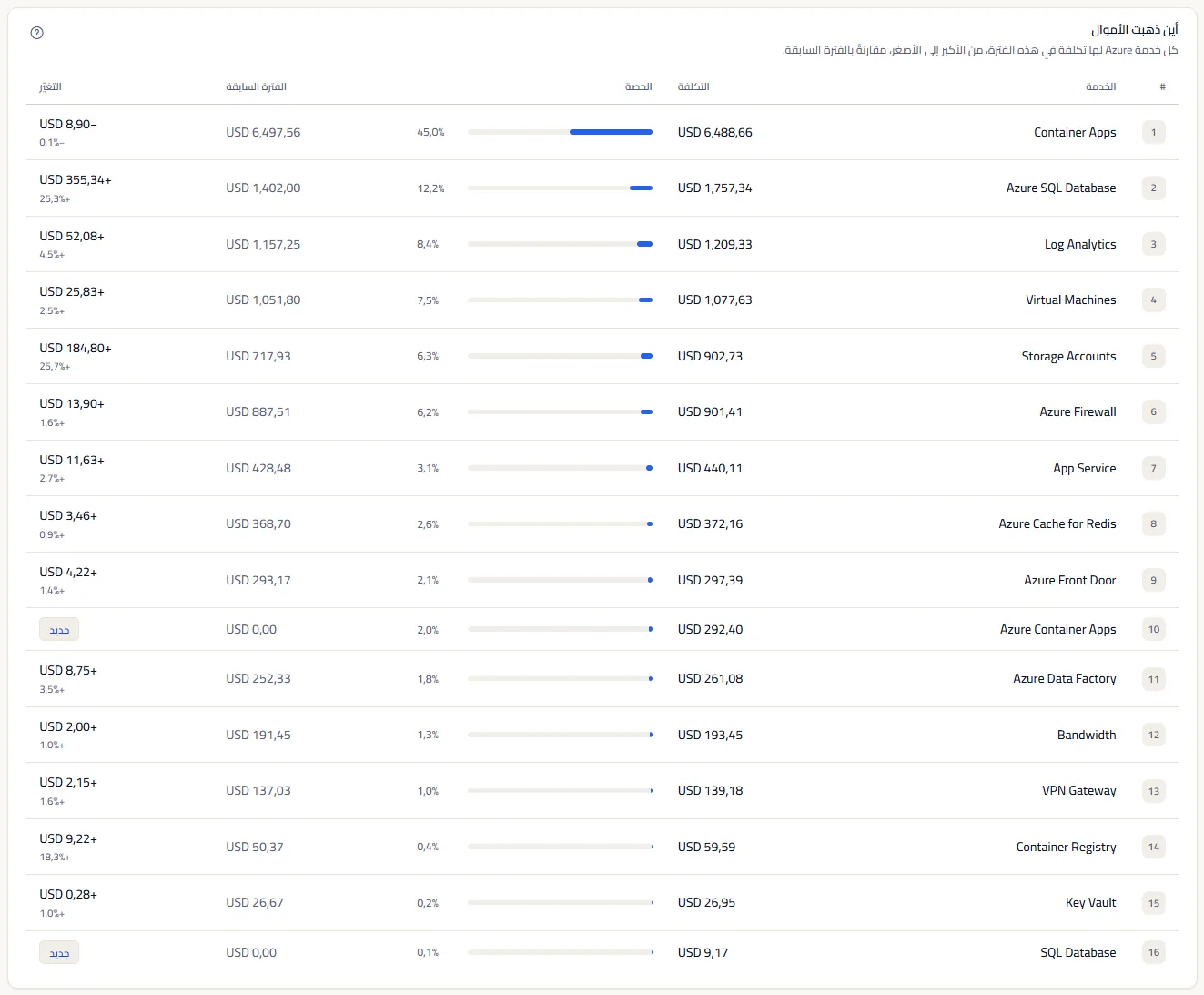The height and width of the screenshot is (995, 1204).
Task: Click the share bar showing 12,2%
Action: 560,188
